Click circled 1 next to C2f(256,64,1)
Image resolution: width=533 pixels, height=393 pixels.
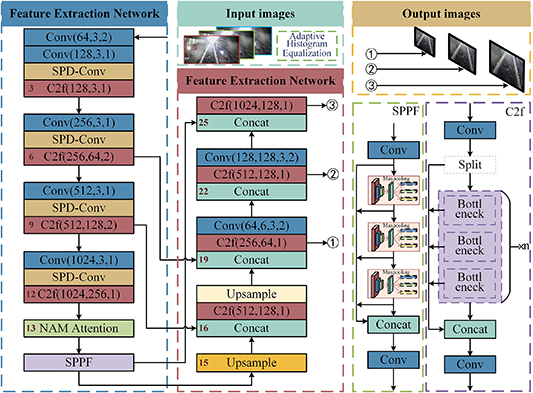332,243
